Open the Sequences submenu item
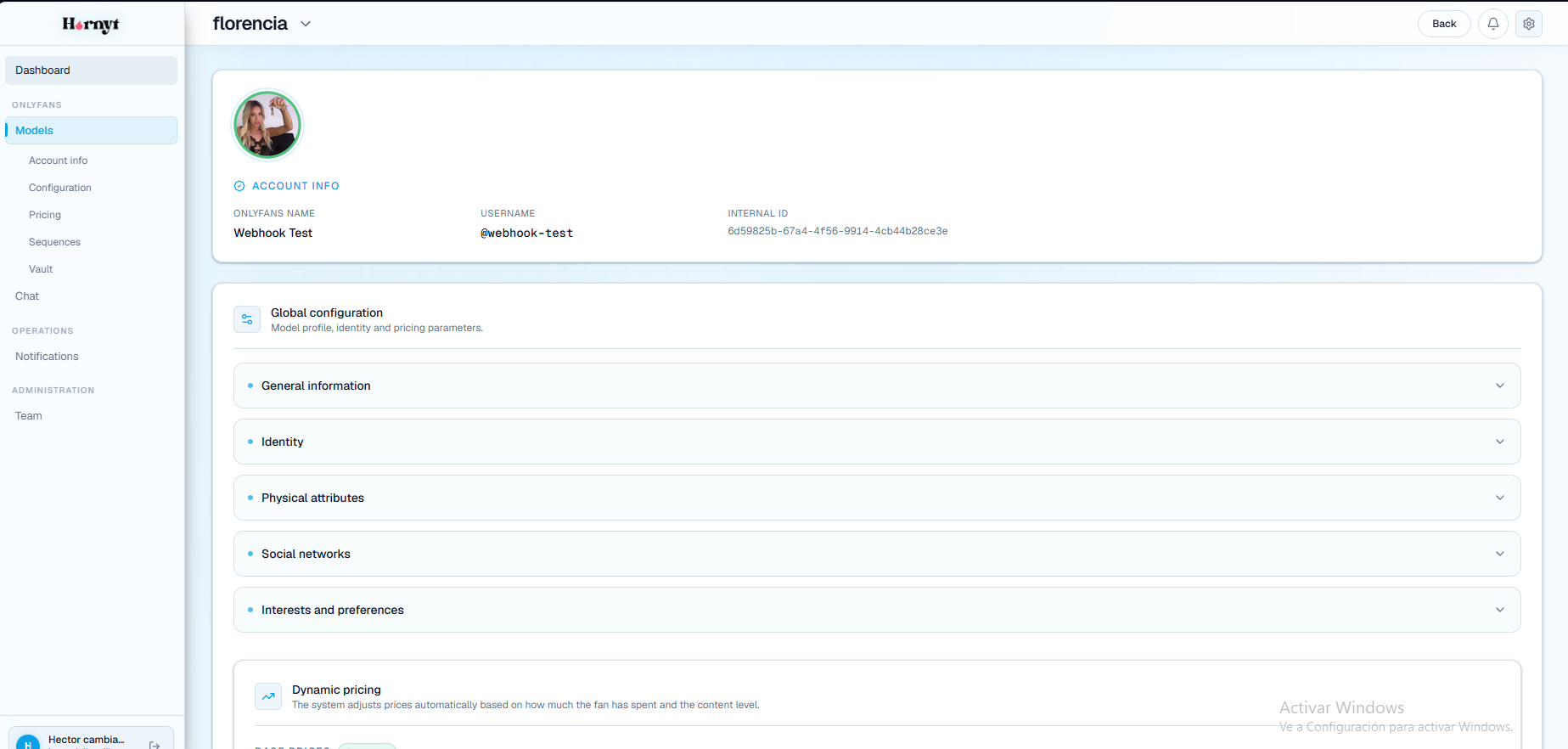This screenshot has height=749, width=1568. [x=54, y=242]
